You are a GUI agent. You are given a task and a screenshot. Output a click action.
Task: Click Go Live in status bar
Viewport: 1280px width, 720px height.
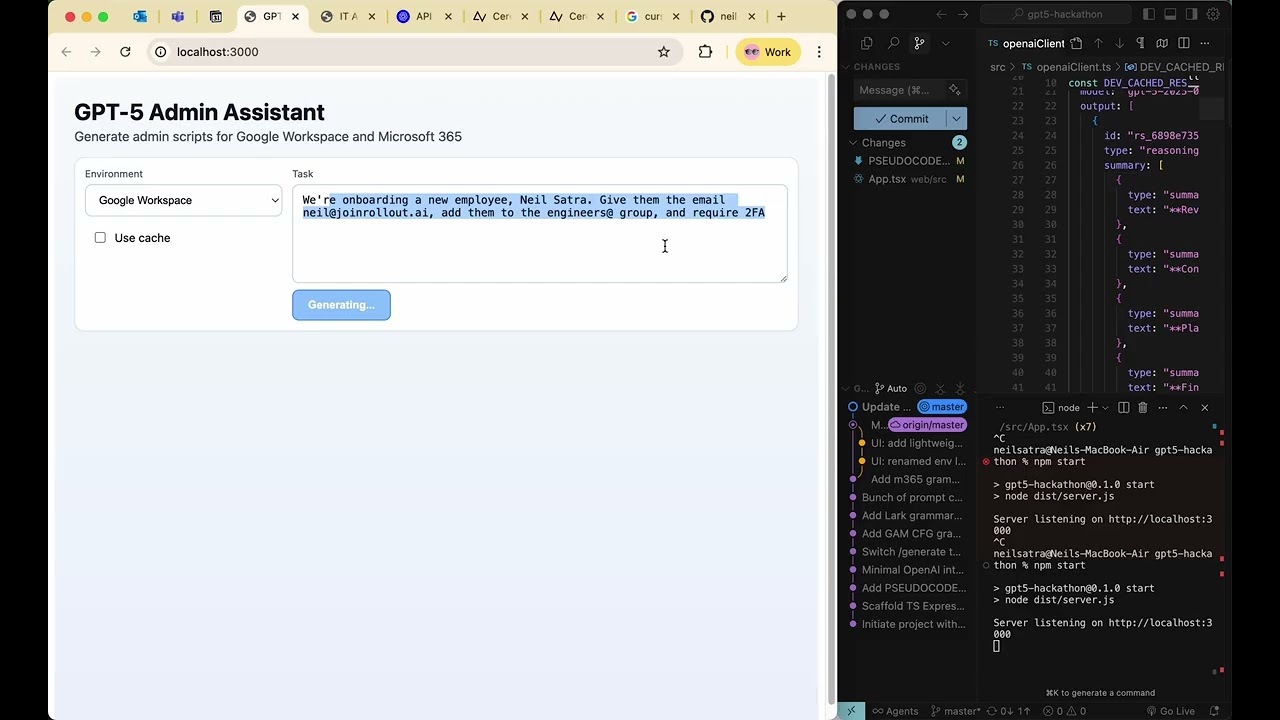[1169, 711]
